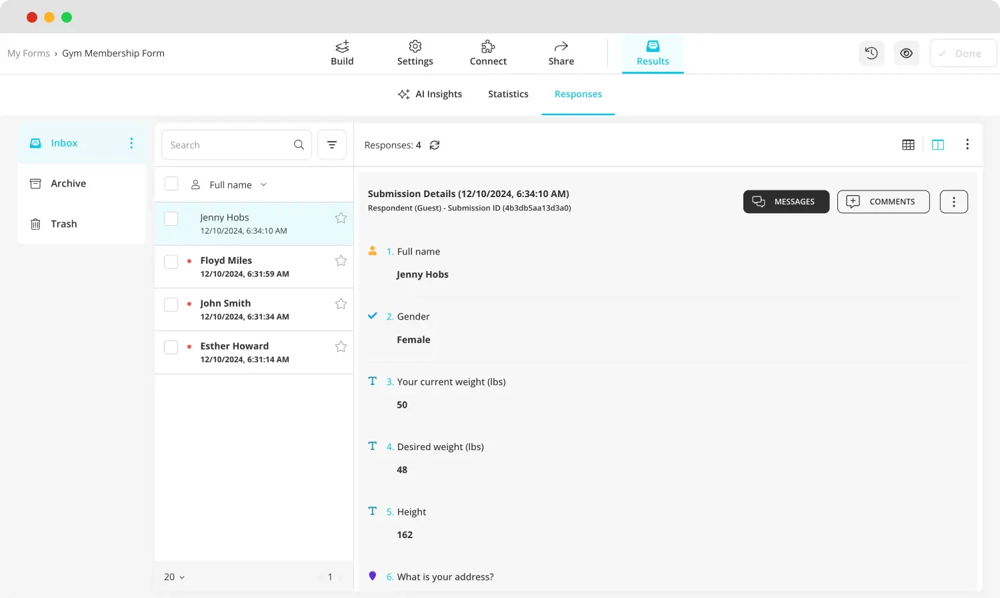Refresh the responses count
The image size is (1000, 598).
pyautogui.click(x=435, y=145)
